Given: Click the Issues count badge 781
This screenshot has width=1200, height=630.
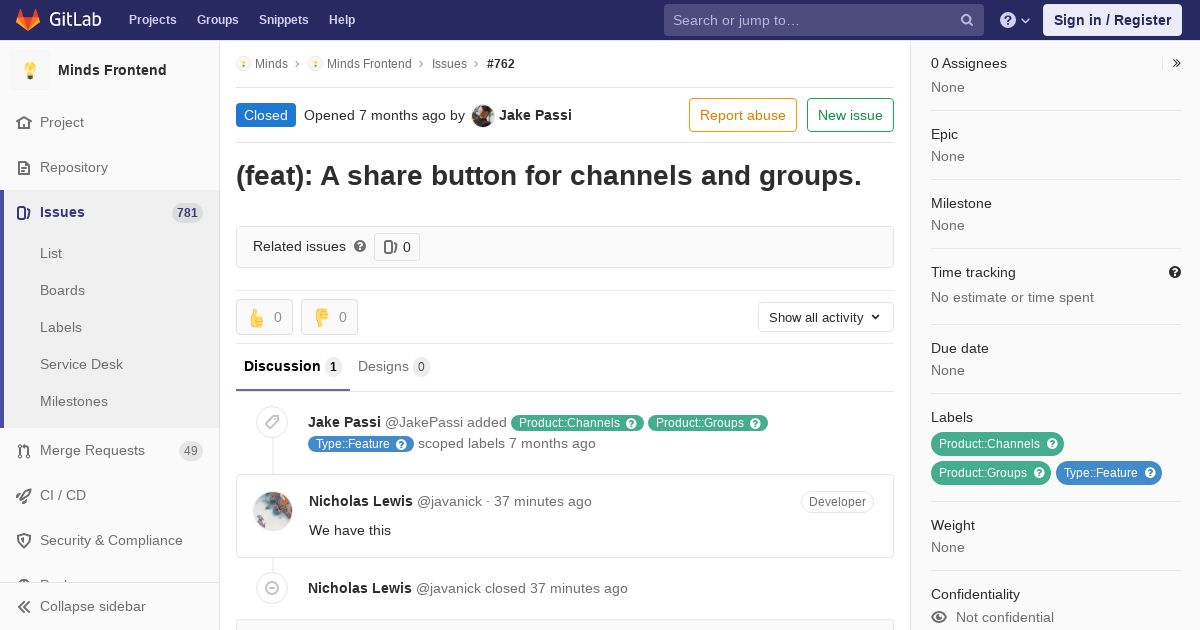Looking at the screenshot, I should tap(187, 213).
